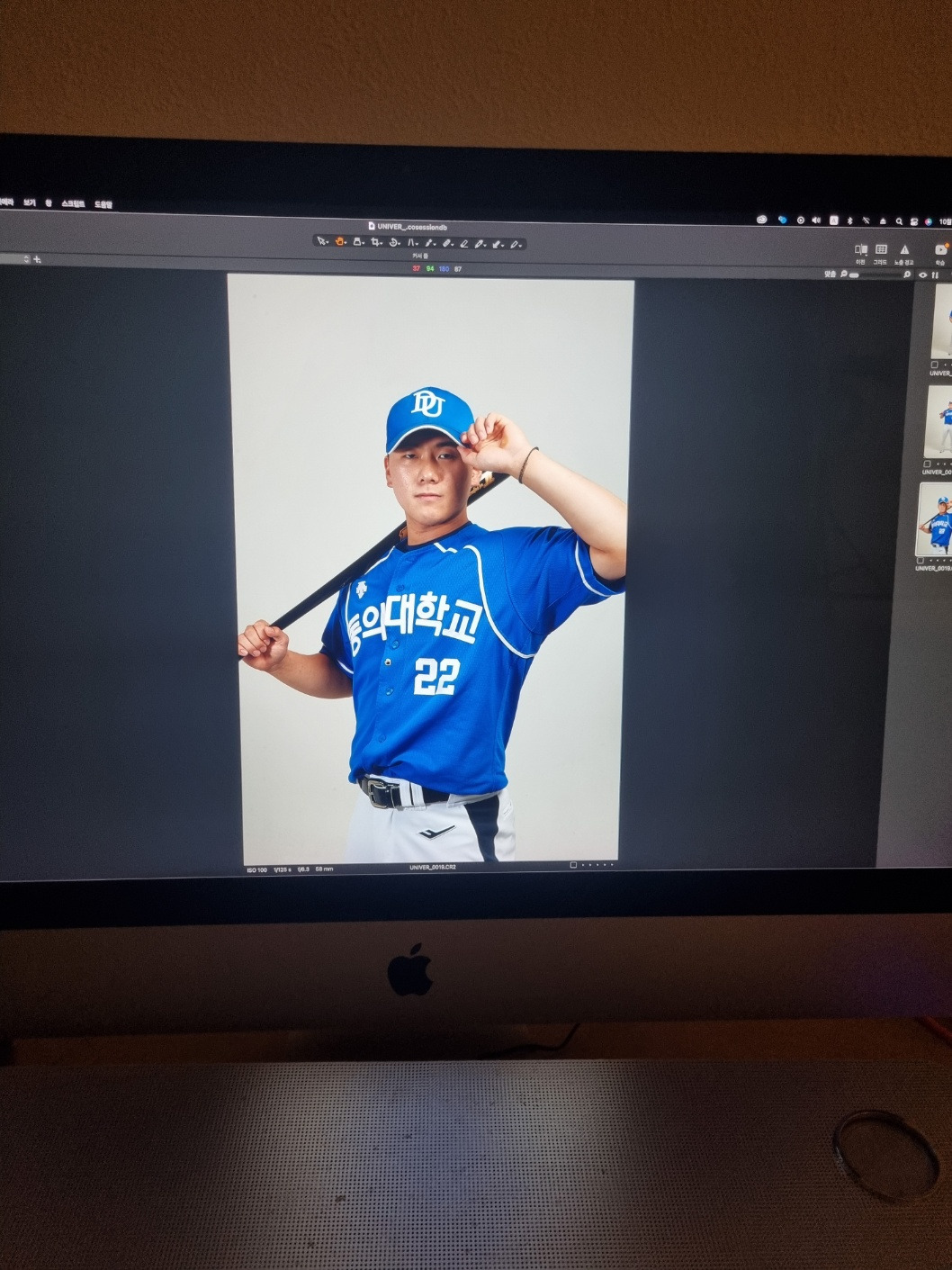This screenshot has width=952, height=1270.
Task: Open the 스크립트 menu
Action: point(73,204)
